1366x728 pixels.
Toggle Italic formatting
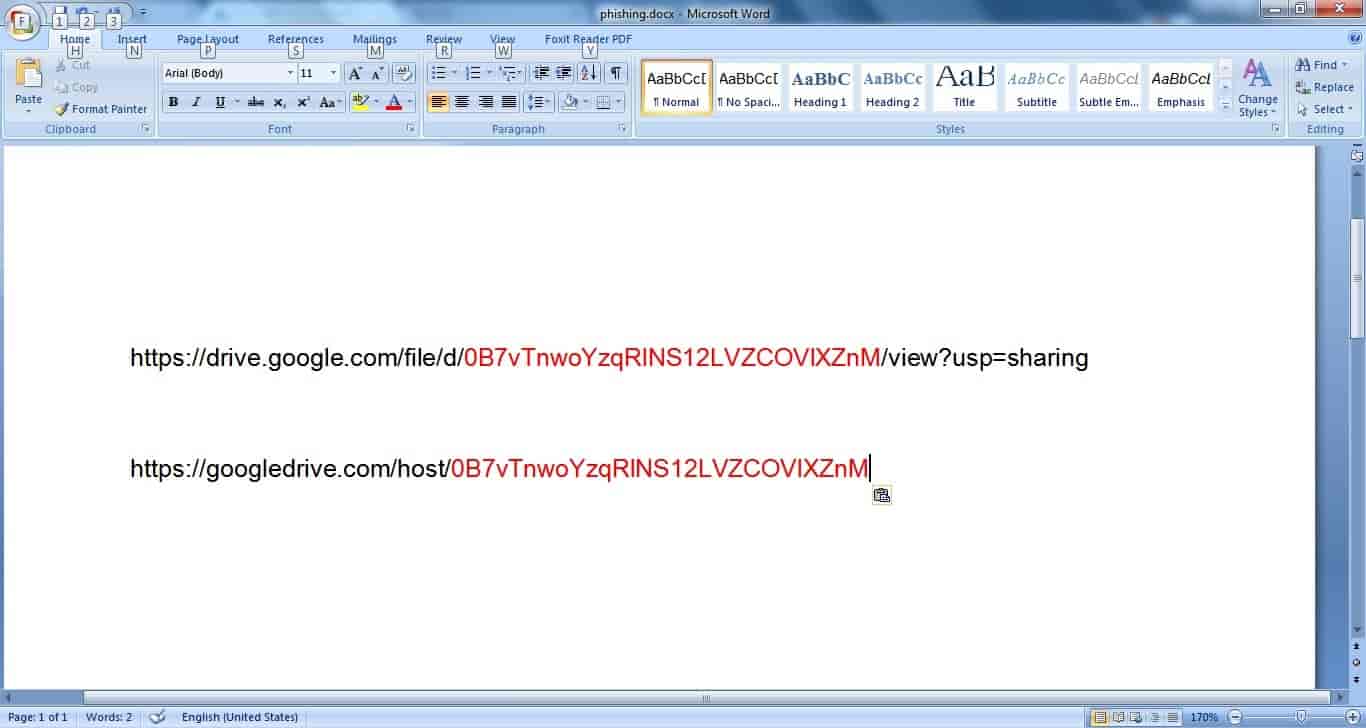[196, 102]
